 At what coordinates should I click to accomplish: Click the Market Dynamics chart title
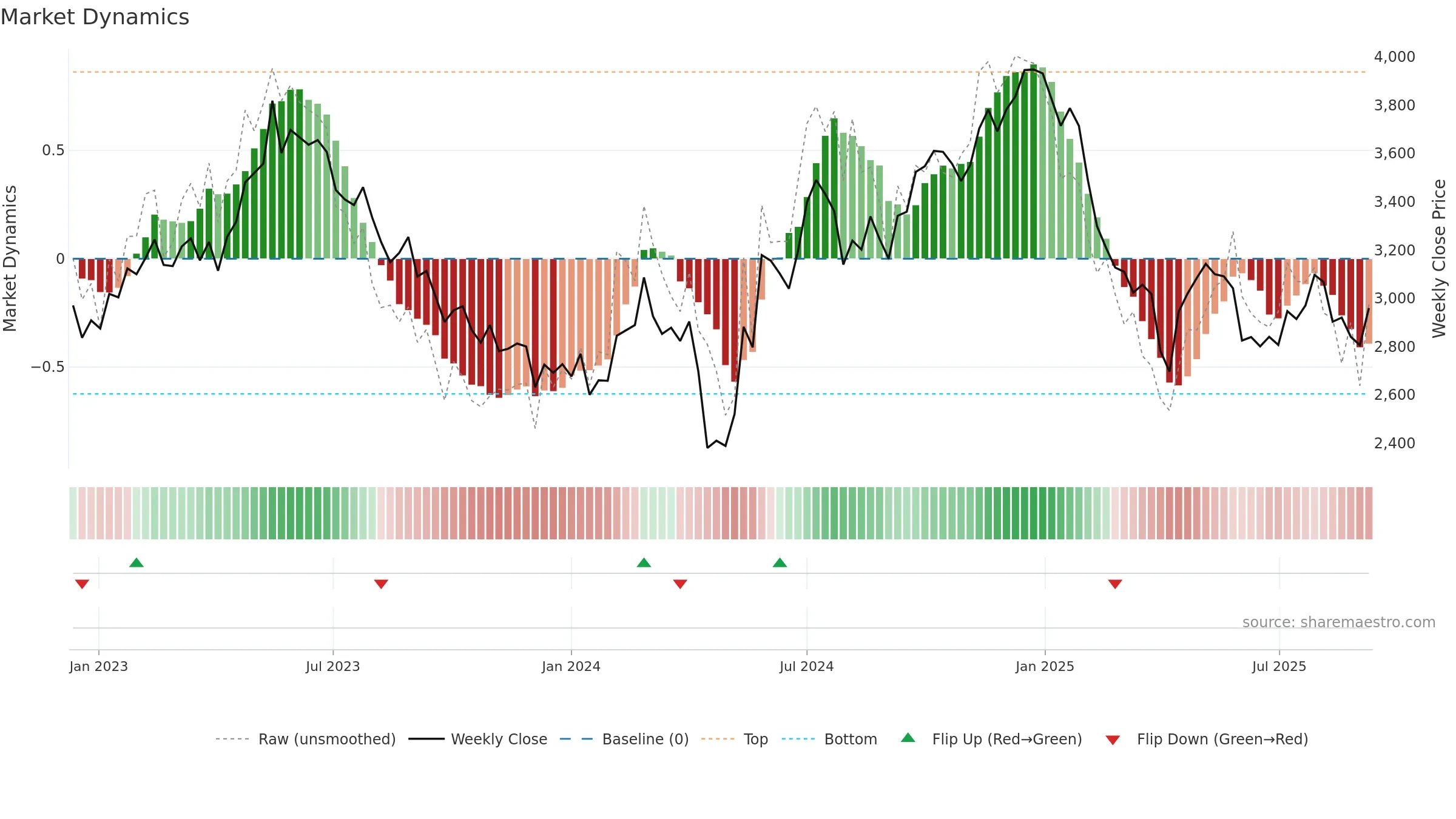click(95, 17)
